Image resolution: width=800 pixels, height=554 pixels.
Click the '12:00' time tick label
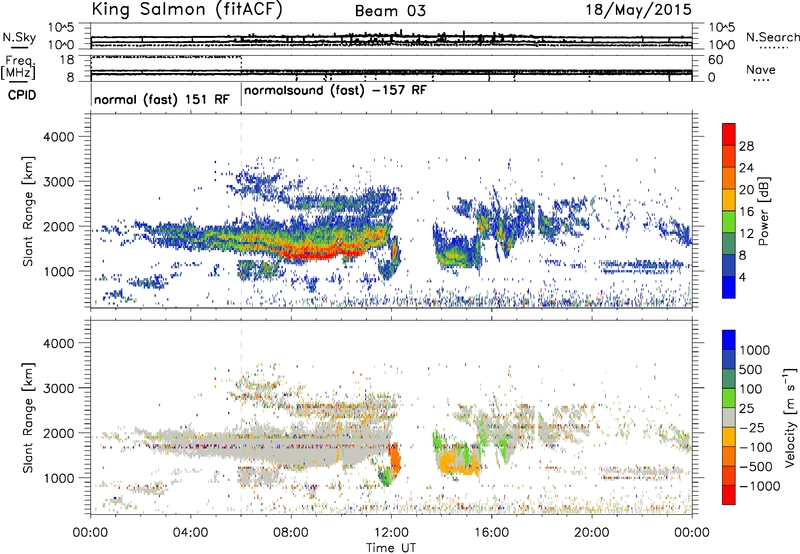pyautogui.click(x=391, y=533)
